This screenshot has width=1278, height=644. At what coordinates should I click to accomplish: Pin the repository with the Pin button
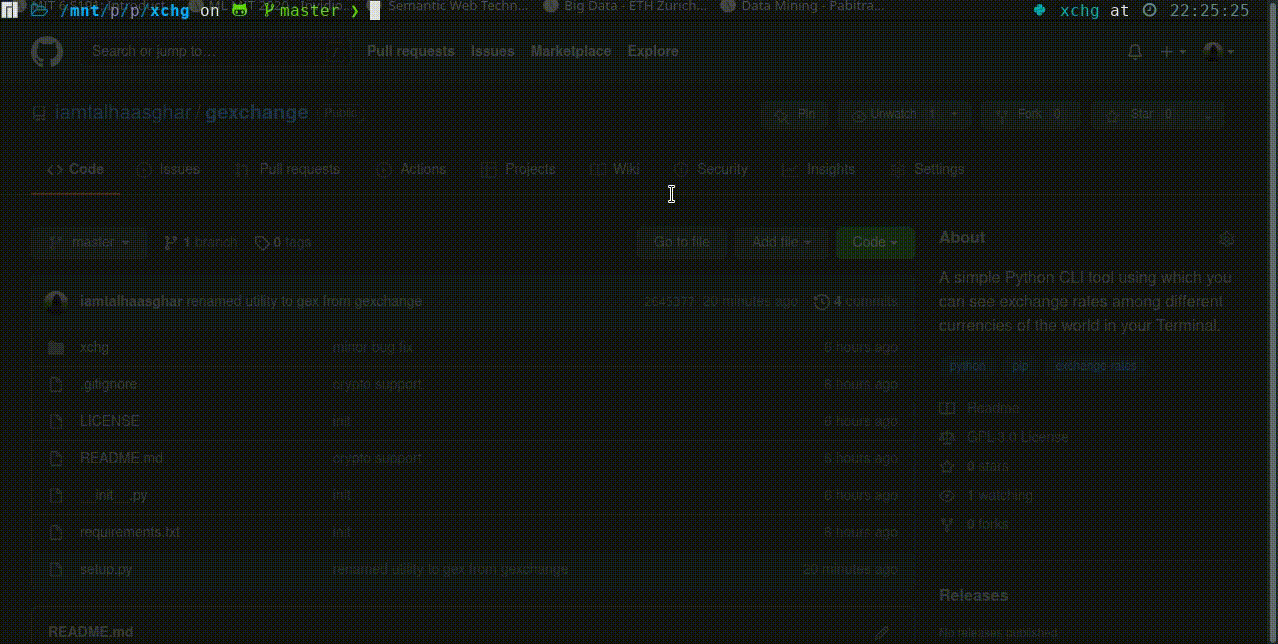coord(794,115)
